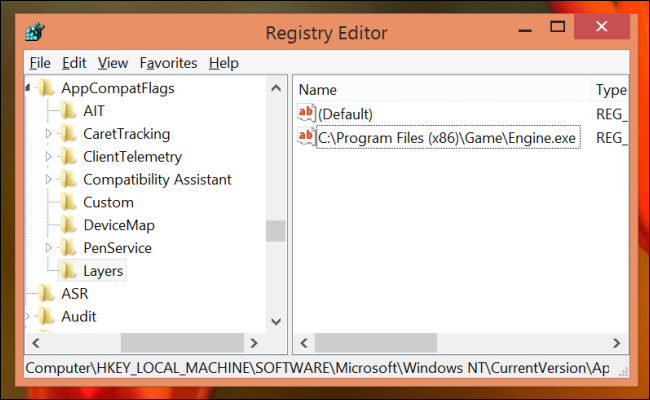The height and width of the screenshot is (400, 650).
Task: Click the Engine.exe string value icon
Action: tap(306, 136)
